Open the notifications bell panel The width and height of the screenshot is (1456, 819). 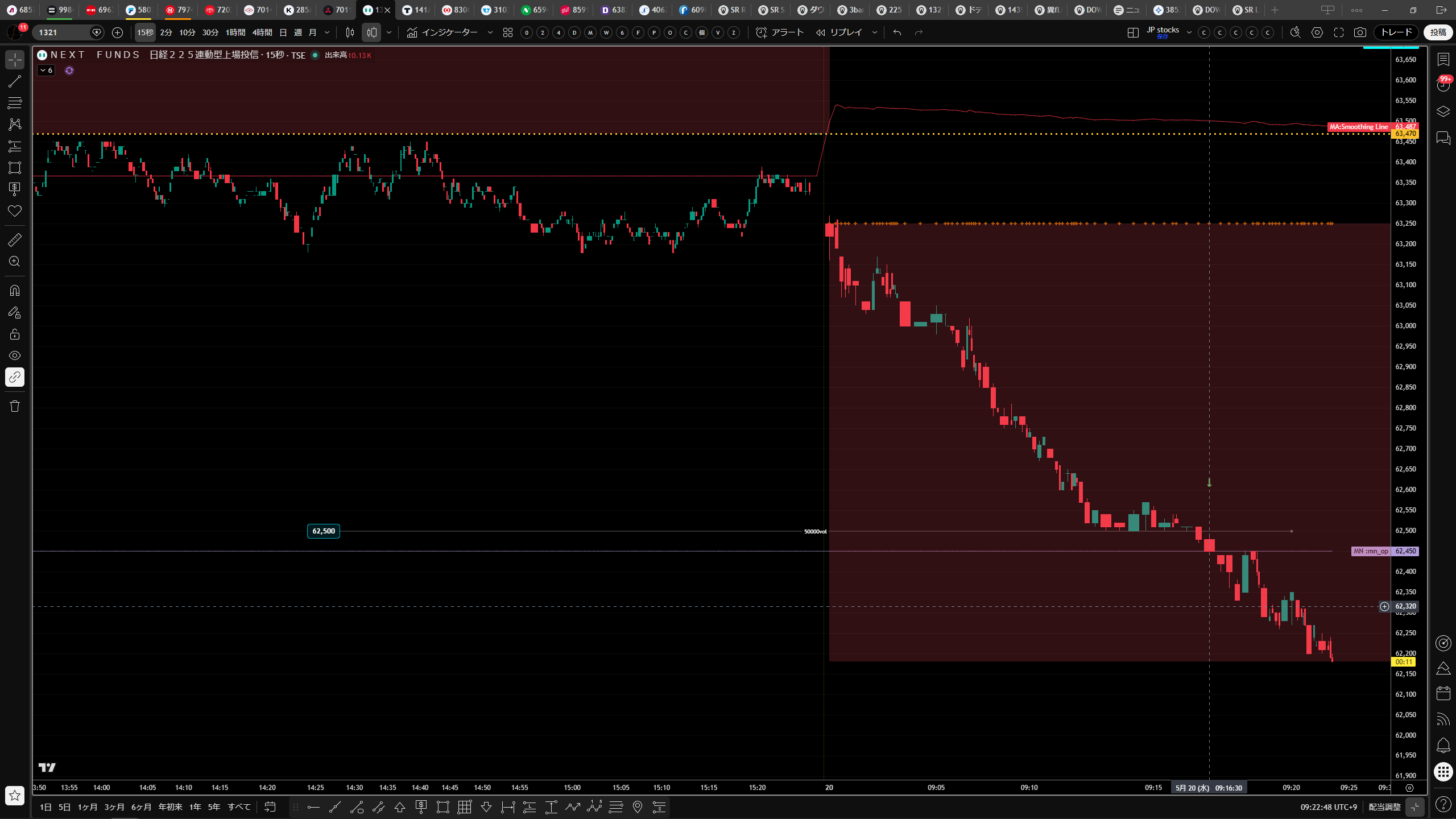click(1443, 746)
